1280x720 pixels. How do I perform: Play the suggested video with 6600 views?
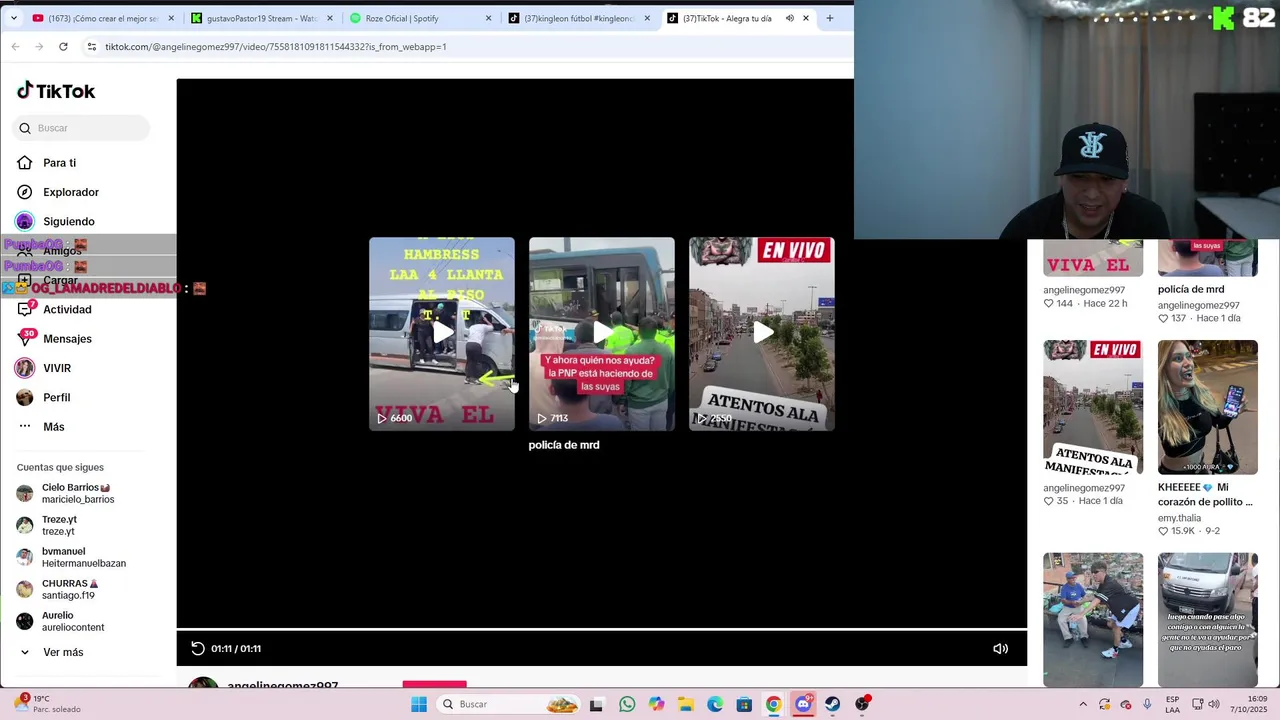[x=442, y=334]
